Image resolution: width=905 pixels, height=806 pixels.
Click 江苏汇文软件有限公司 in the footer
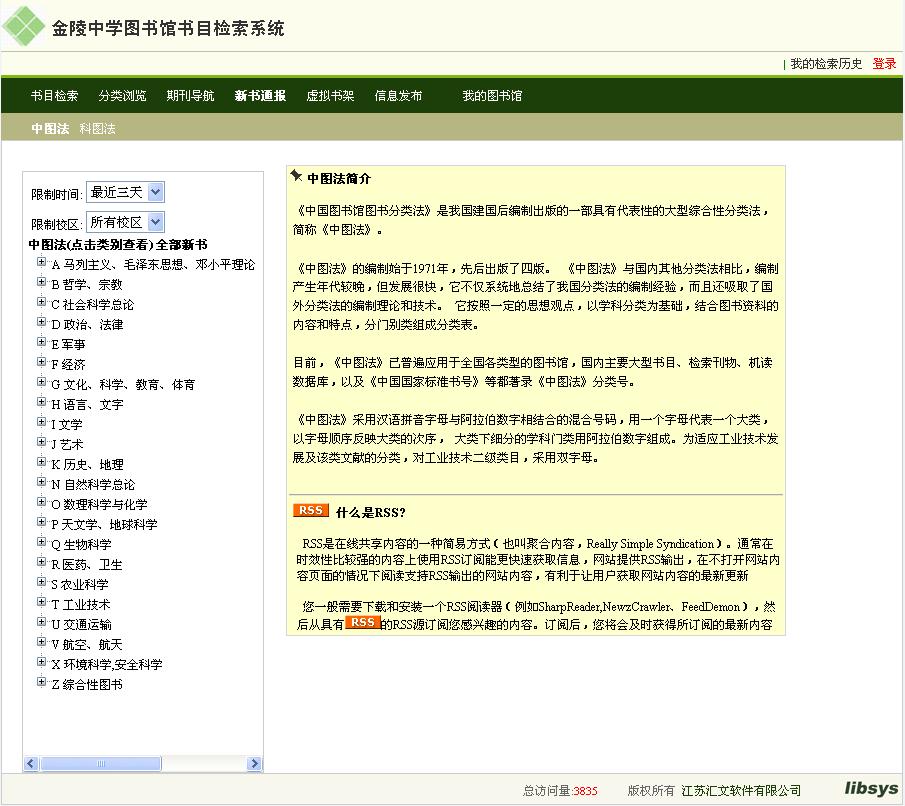pos(741,790)
